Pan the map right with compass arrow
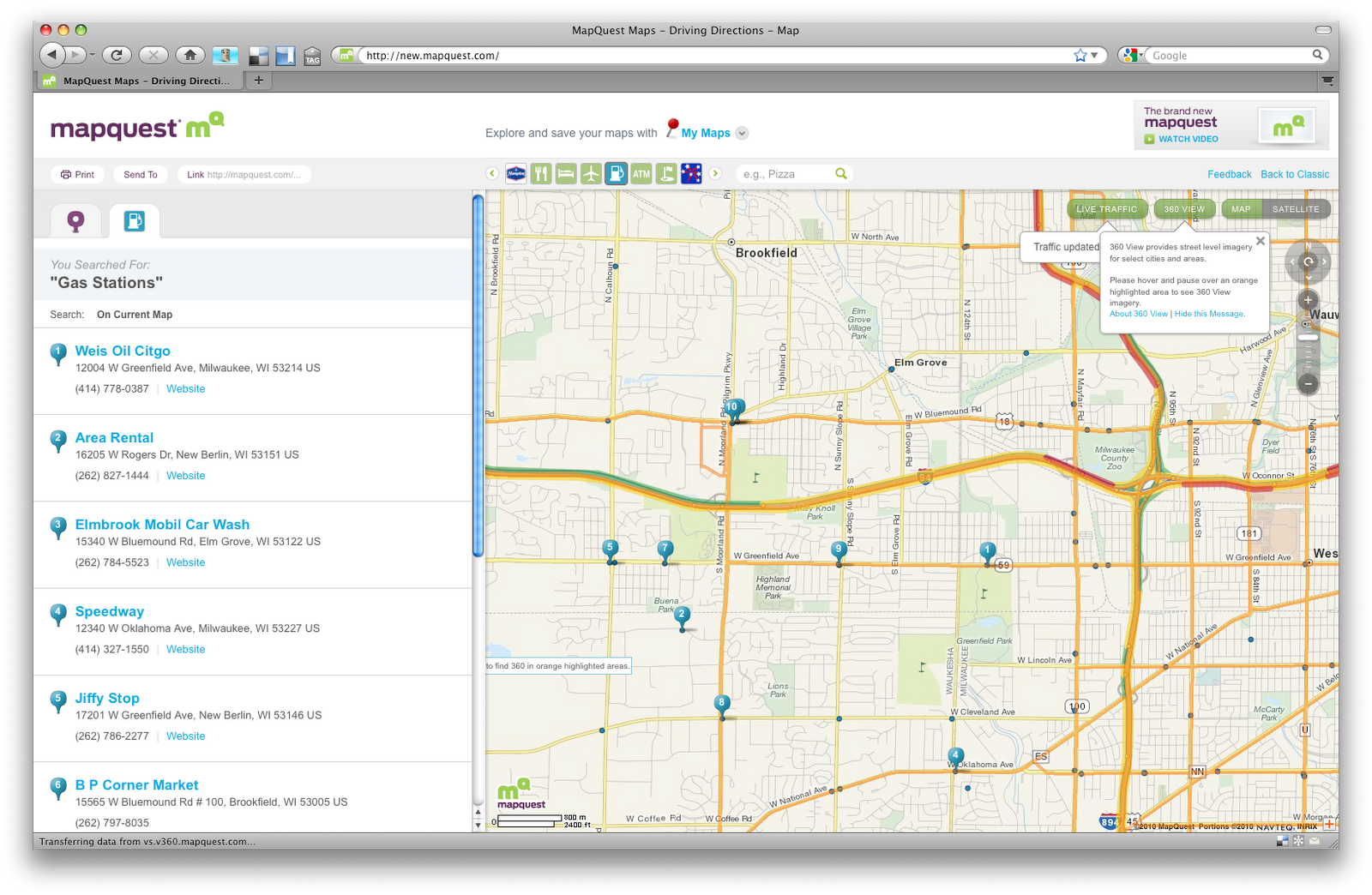This screenshot has height=895, width=1372. click(1325, 261)
